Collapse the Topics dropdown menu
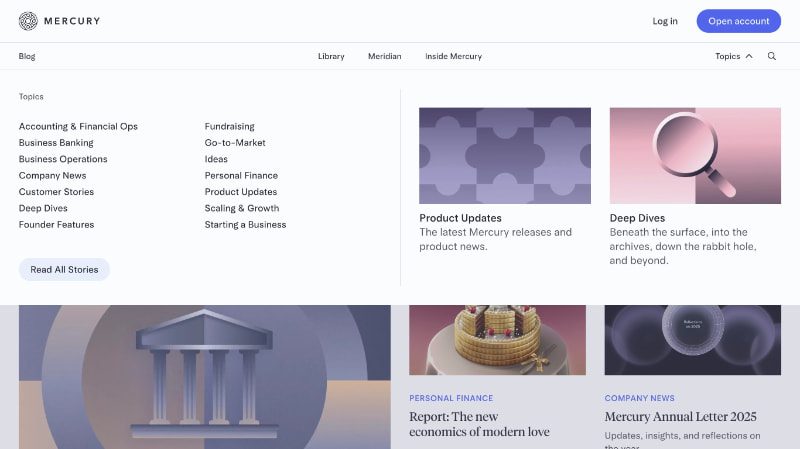Viewport: 800px width, 449px height. tap(734, 56)
